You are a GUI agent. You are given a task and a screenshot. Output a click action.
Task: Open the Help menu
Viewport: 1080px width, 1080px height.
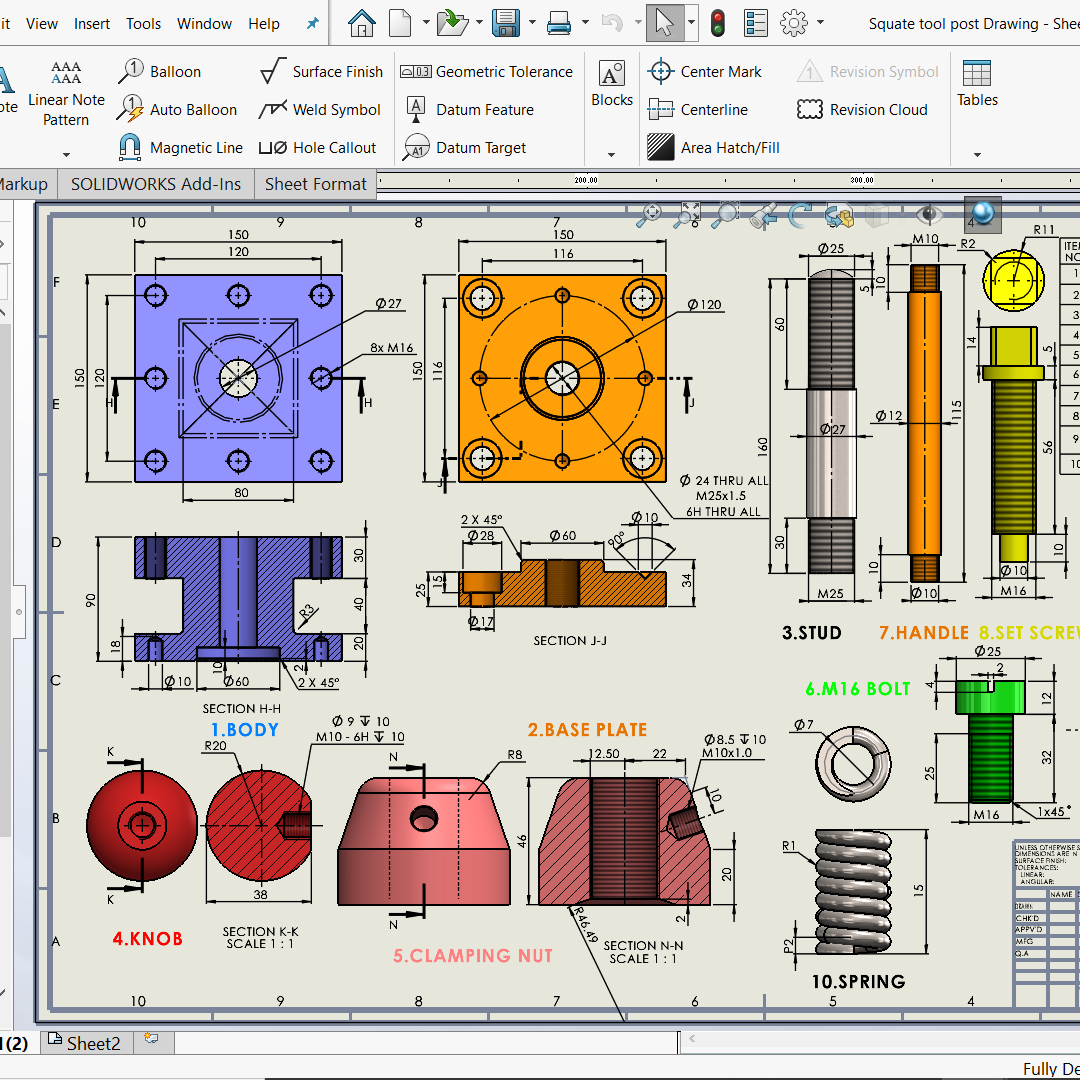click(x=264, y=23)
